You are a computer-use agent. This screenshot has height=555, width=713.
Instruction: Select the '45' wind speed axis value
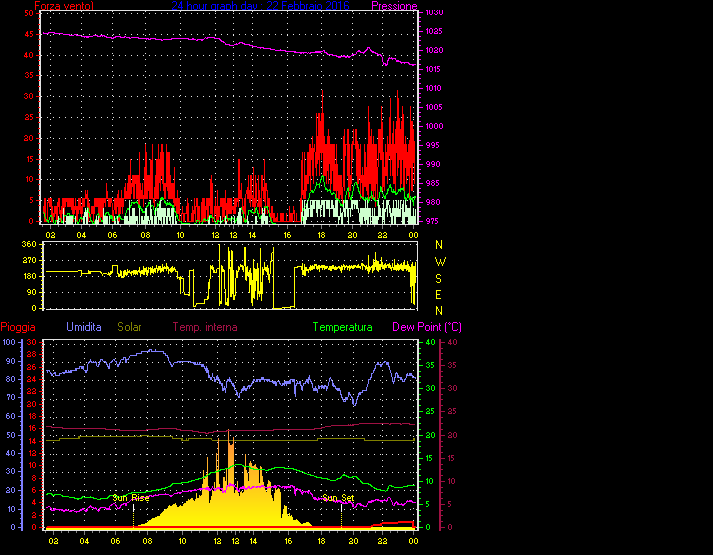coord(29,34)
